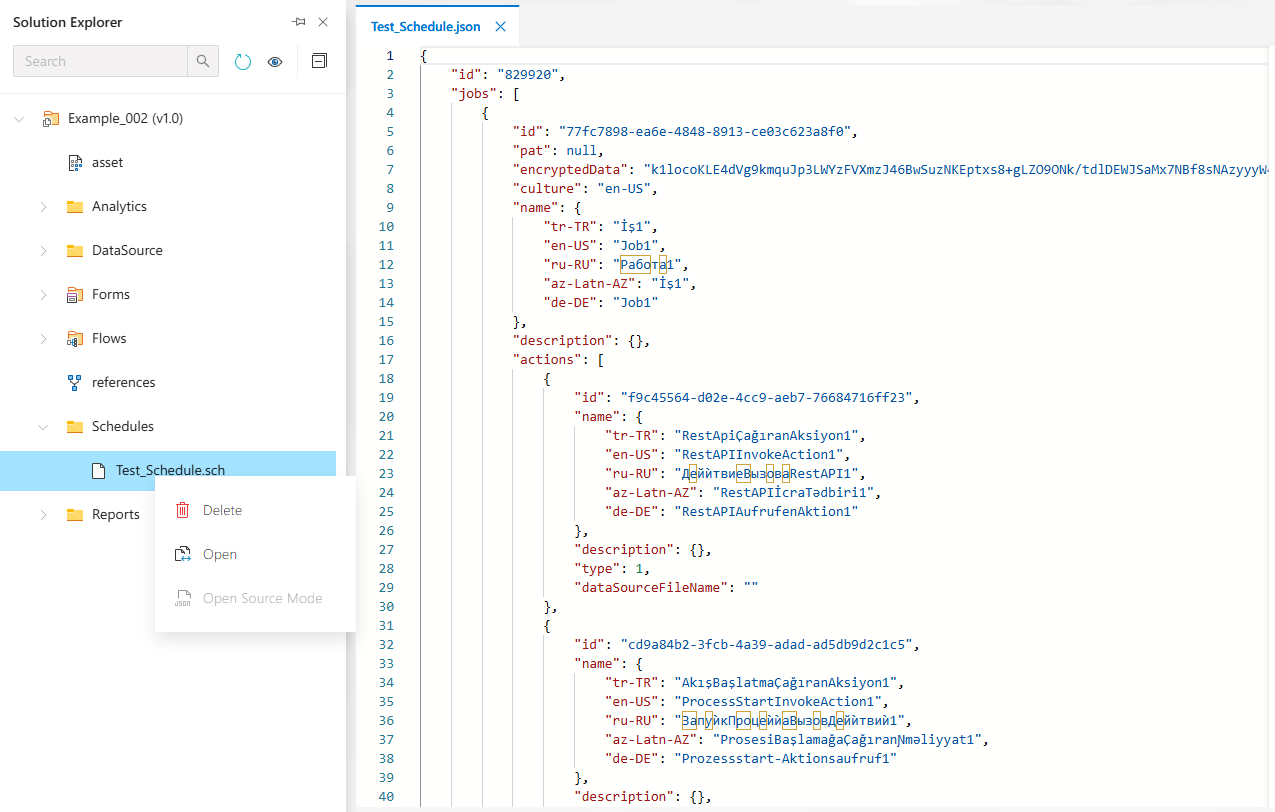Select the references tree item
1275x812 pixels.
(124, 382)
